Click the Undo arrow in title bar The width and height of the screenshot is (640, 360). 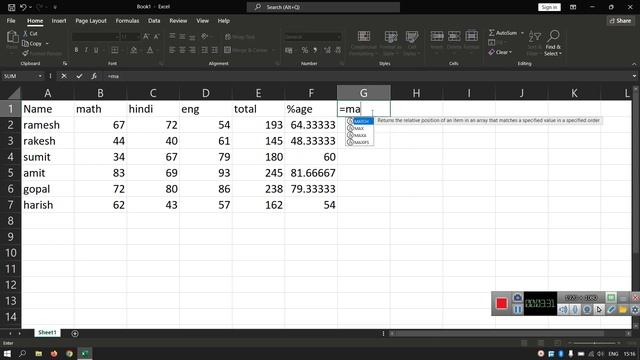point(23,7)
